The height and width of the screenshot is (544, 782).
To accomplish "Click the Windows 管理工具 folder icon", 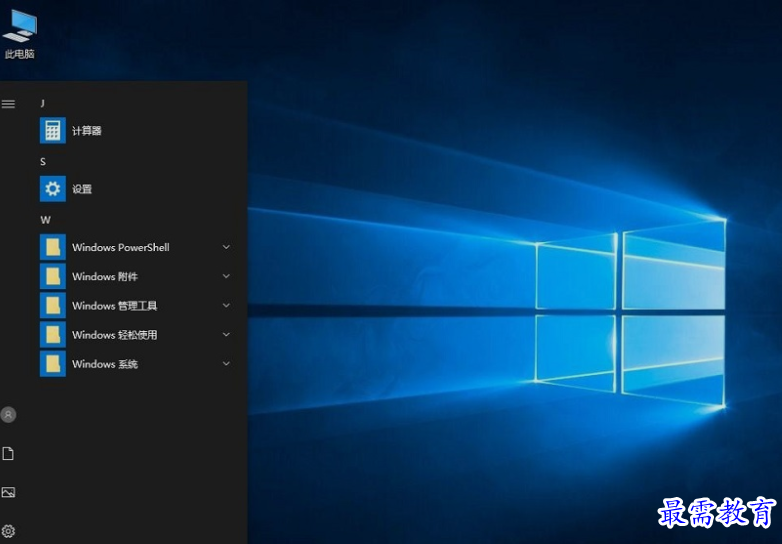I will 53,306.
